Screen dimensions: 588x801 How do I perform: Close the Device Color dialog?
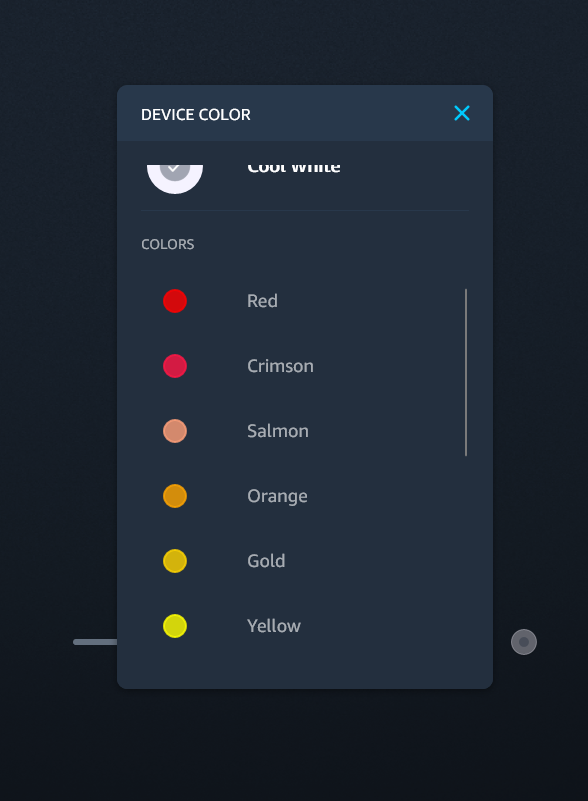pos(462,113)
